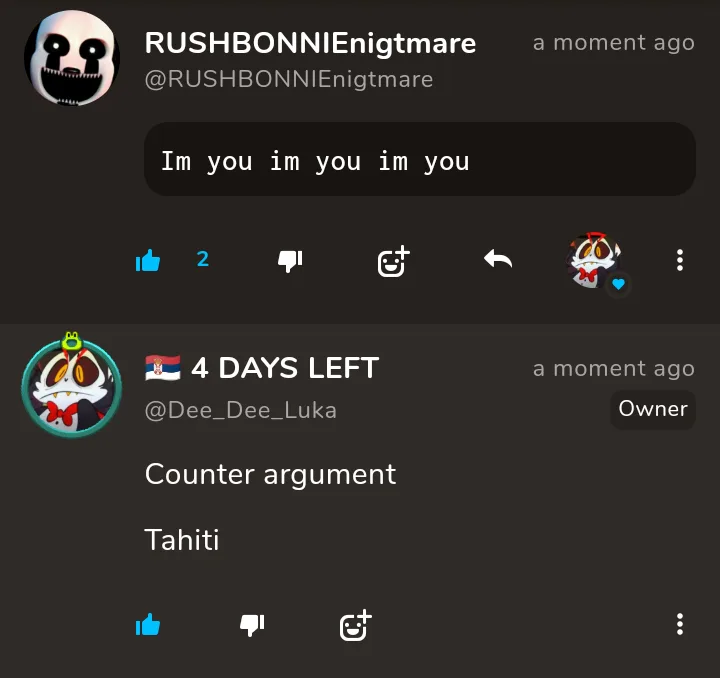This screenshot has width=720, height=678.
Task: Click the Owner badge
Action: tap(653, 409)
